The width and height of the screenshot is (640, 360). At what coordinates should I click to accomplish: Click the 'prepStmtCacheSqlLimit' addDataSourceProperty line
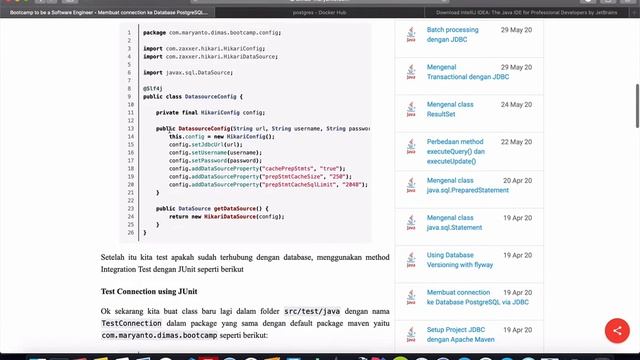[268, 184]
